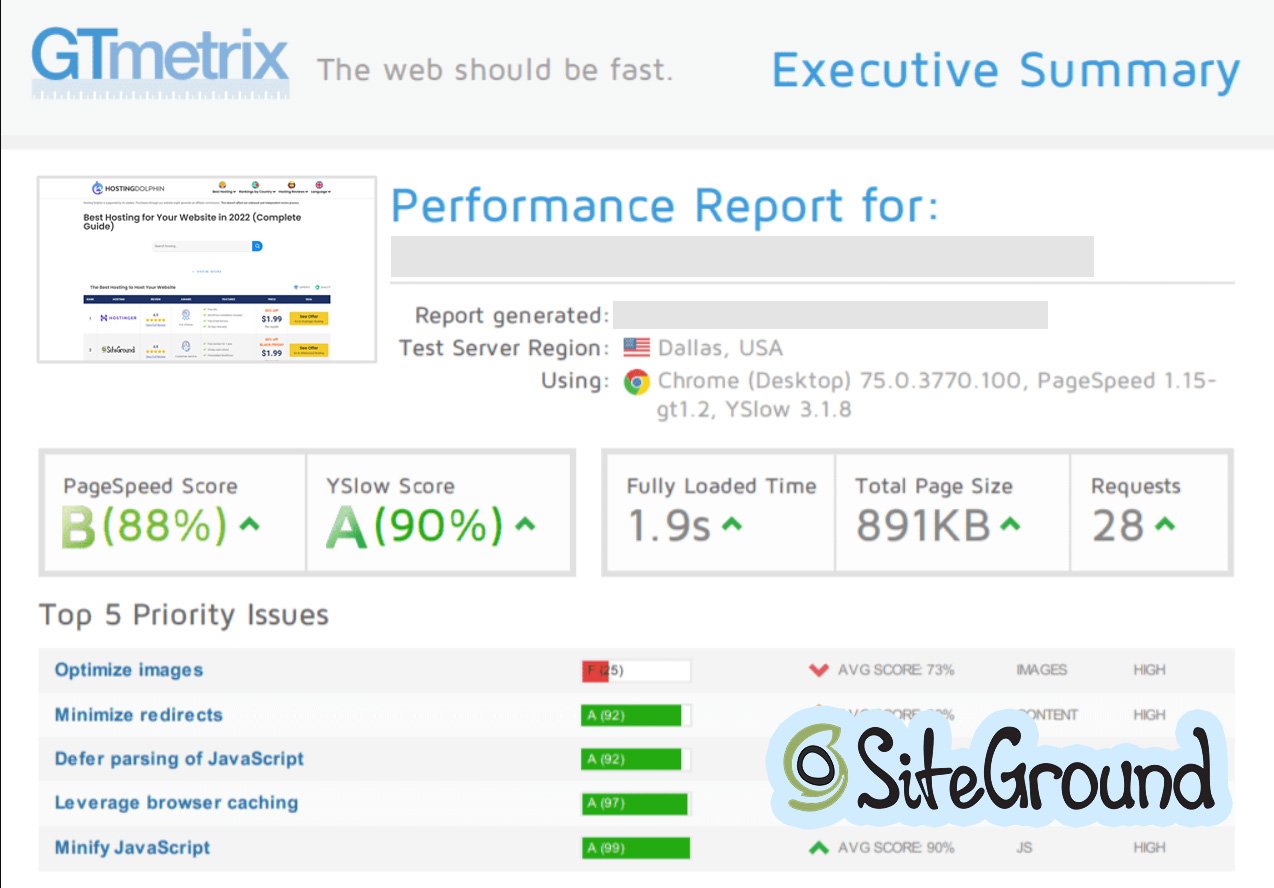1274x888 pixels.
Task: Click the Total Page Size label
Action: pyautogui.click(x=934, y=486)
